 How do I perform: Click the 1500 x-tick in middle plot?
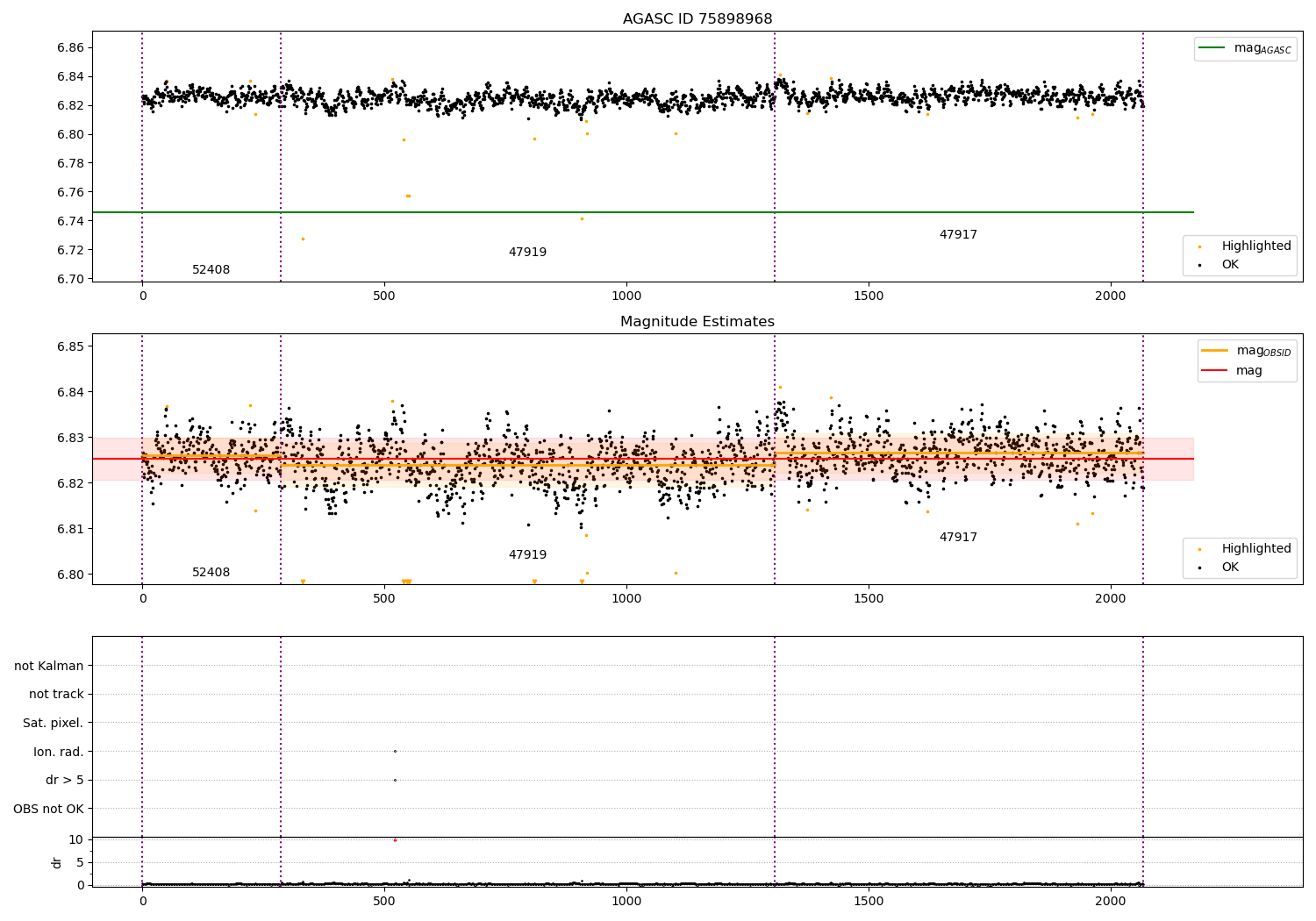(x=869, y=599)
